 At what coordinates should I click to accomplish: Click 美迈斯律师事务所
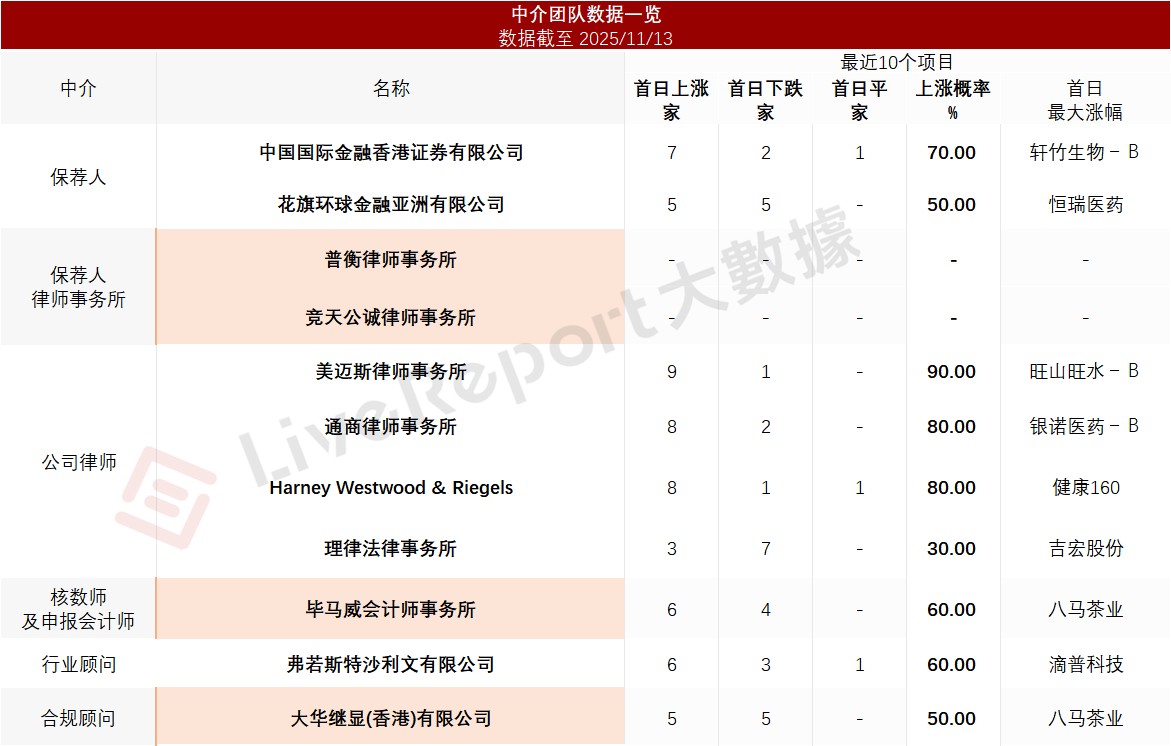(391, 371)
